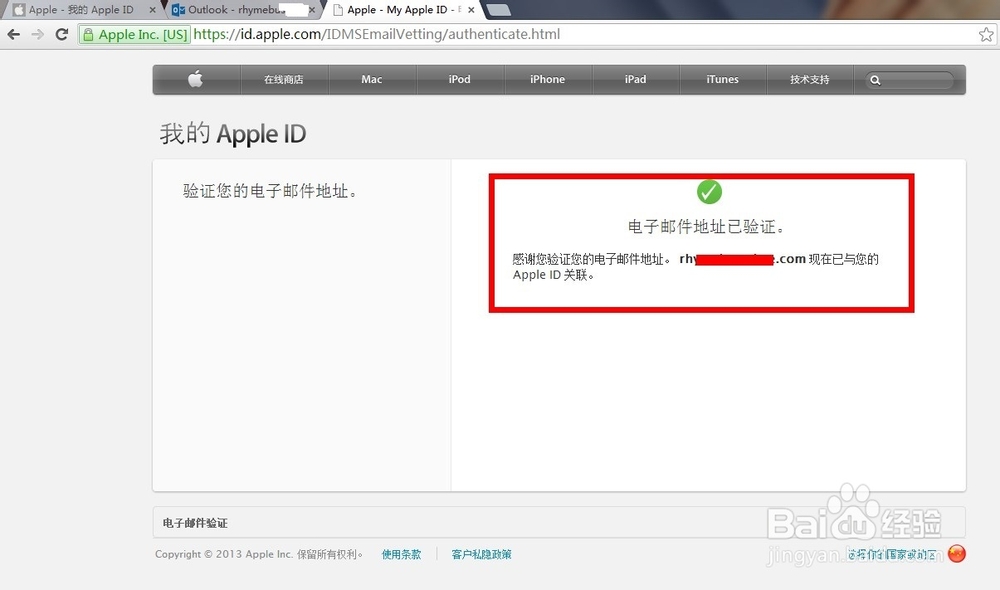
Task: Open 在线商店 in the Apple navigation
Action: (284, 79)
